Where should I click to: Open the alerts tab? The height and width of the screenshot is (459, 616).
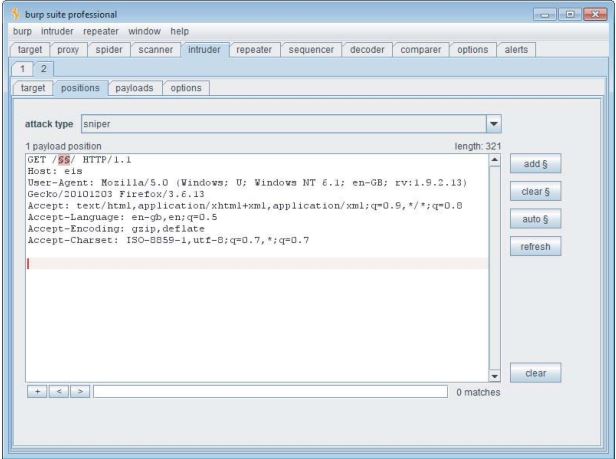click(x=516, y=50)
